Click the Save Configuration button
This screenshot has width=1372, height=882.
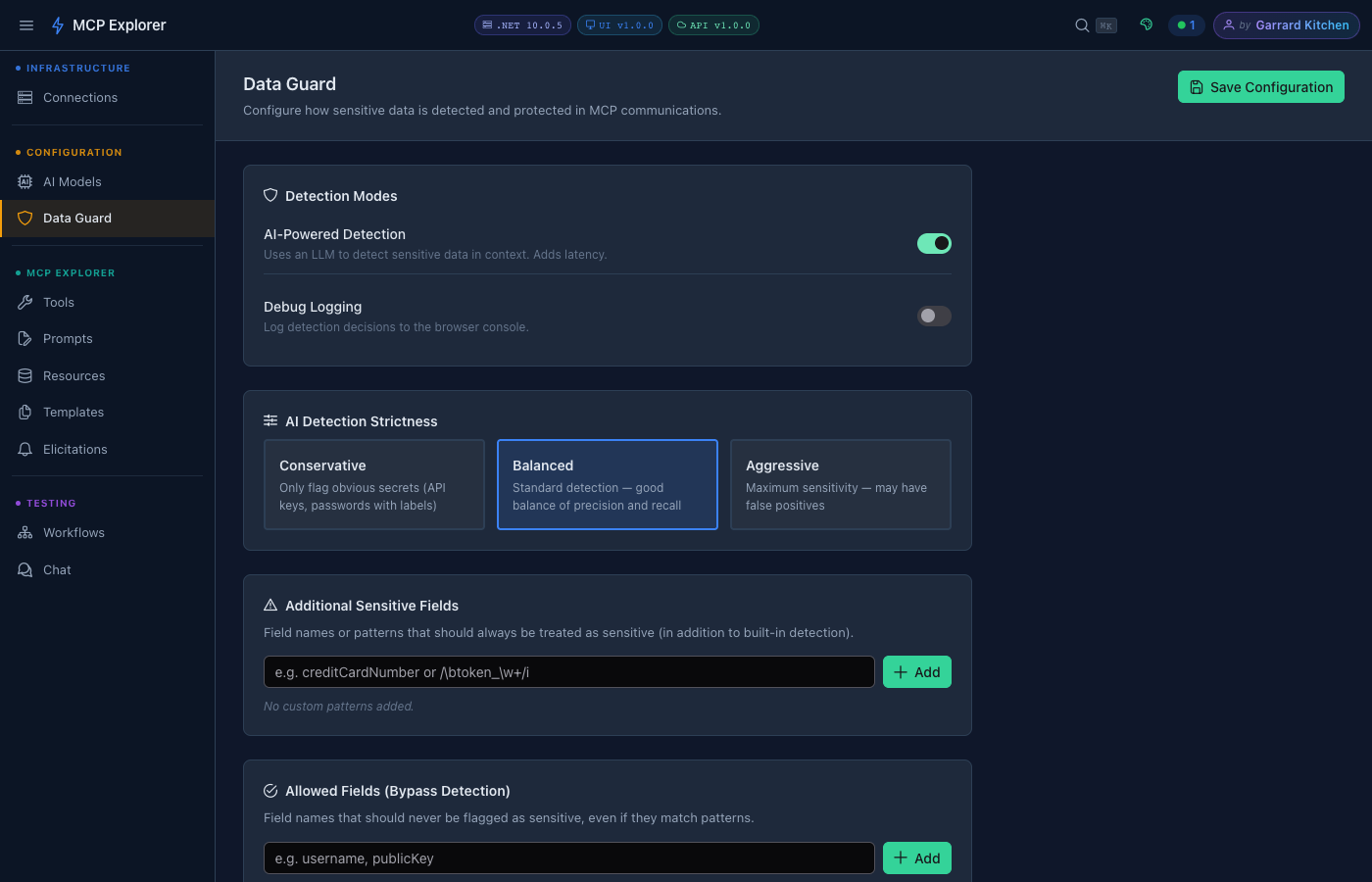click(x=1260, y=86)
